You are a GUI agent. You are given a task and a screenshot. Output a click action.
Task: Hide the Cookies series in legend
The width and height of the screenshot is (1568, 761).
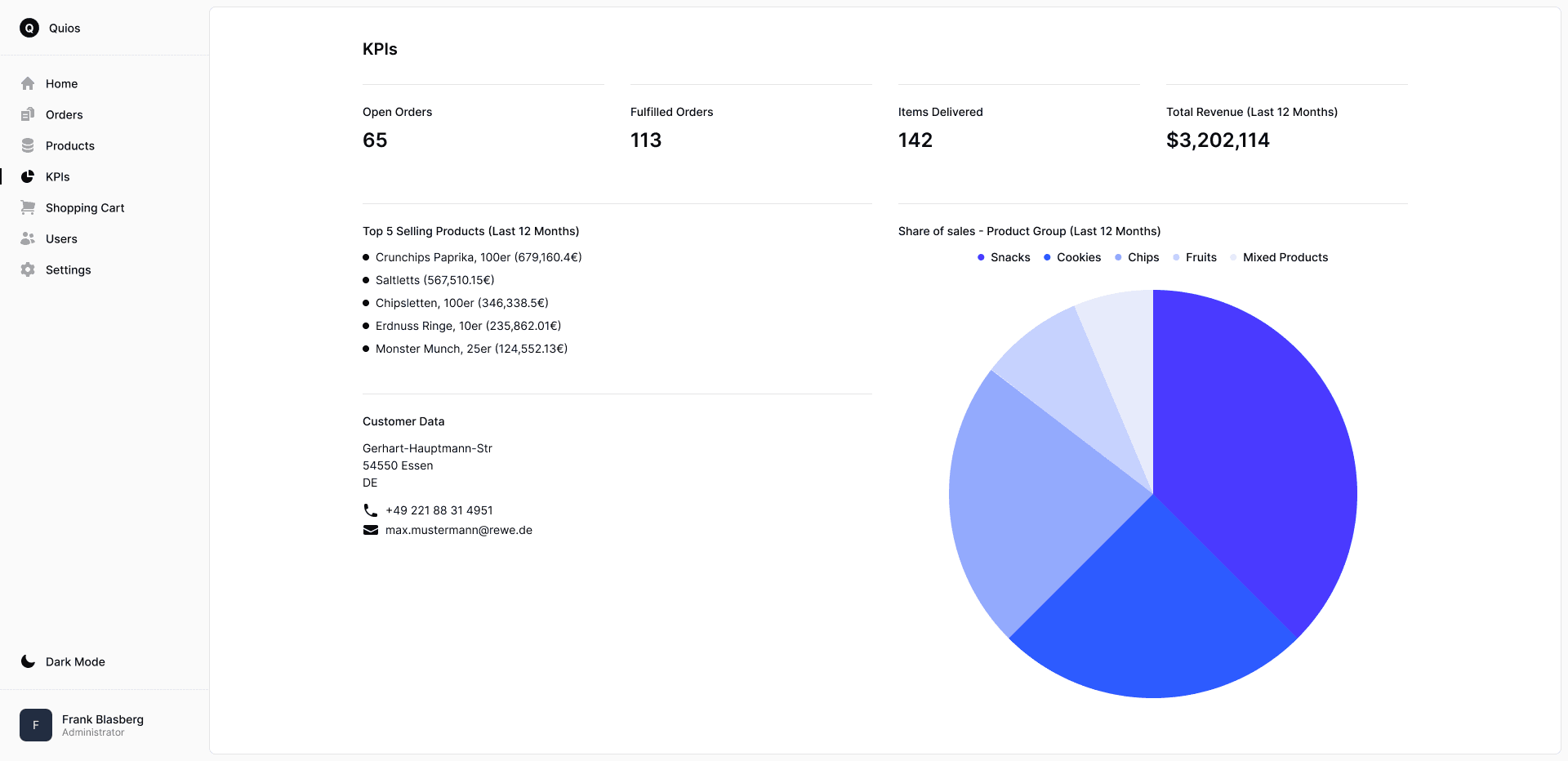tap(1071, 257)
